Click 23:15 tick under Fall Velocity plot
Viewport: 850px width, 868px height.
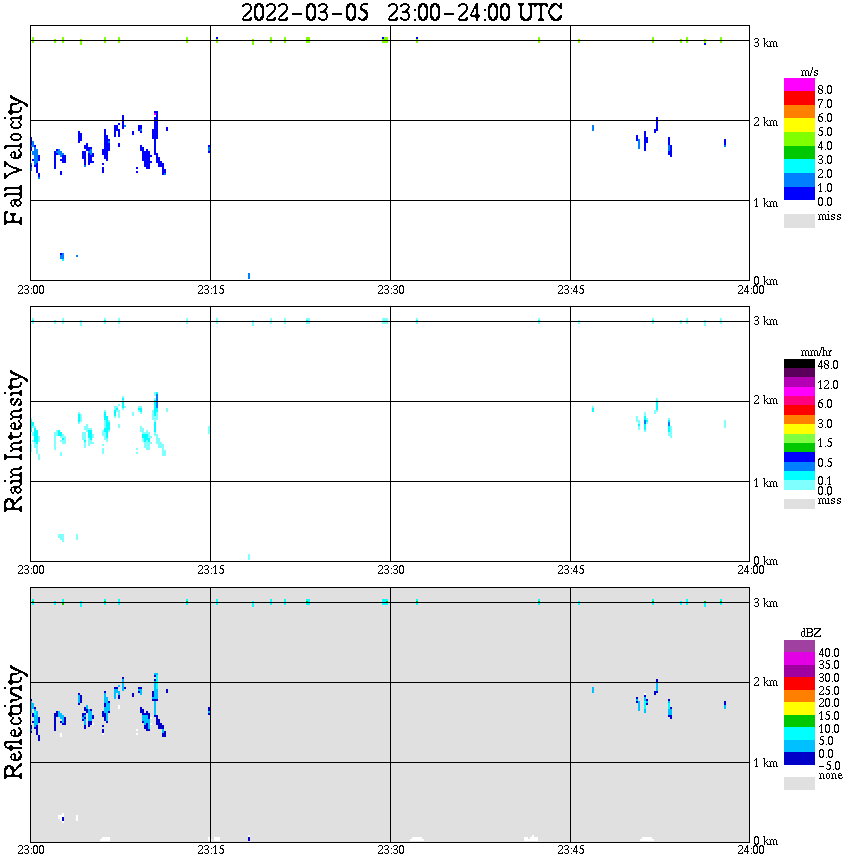point(211,290)
